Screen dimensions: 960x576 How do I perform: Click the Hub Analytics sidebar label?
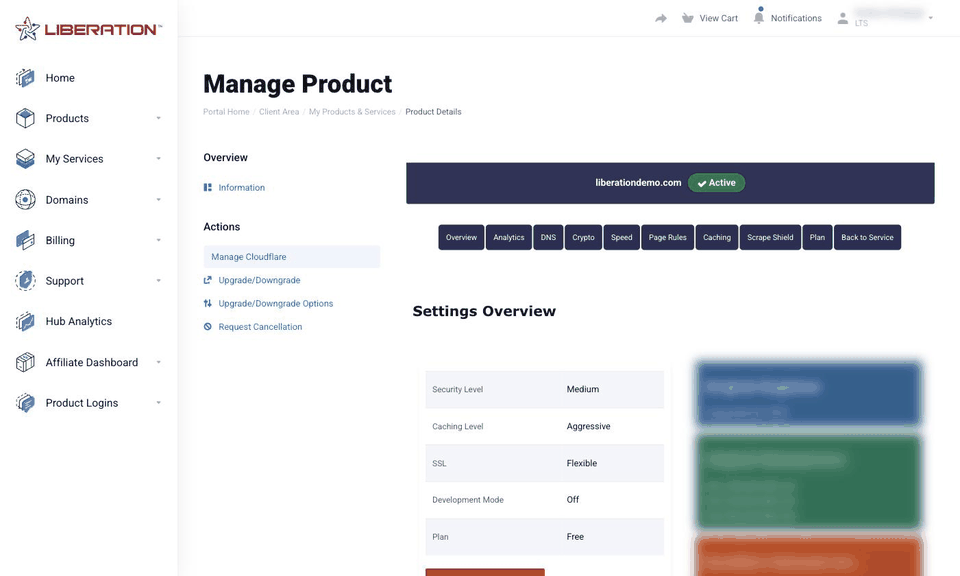[x=78, y=321]
